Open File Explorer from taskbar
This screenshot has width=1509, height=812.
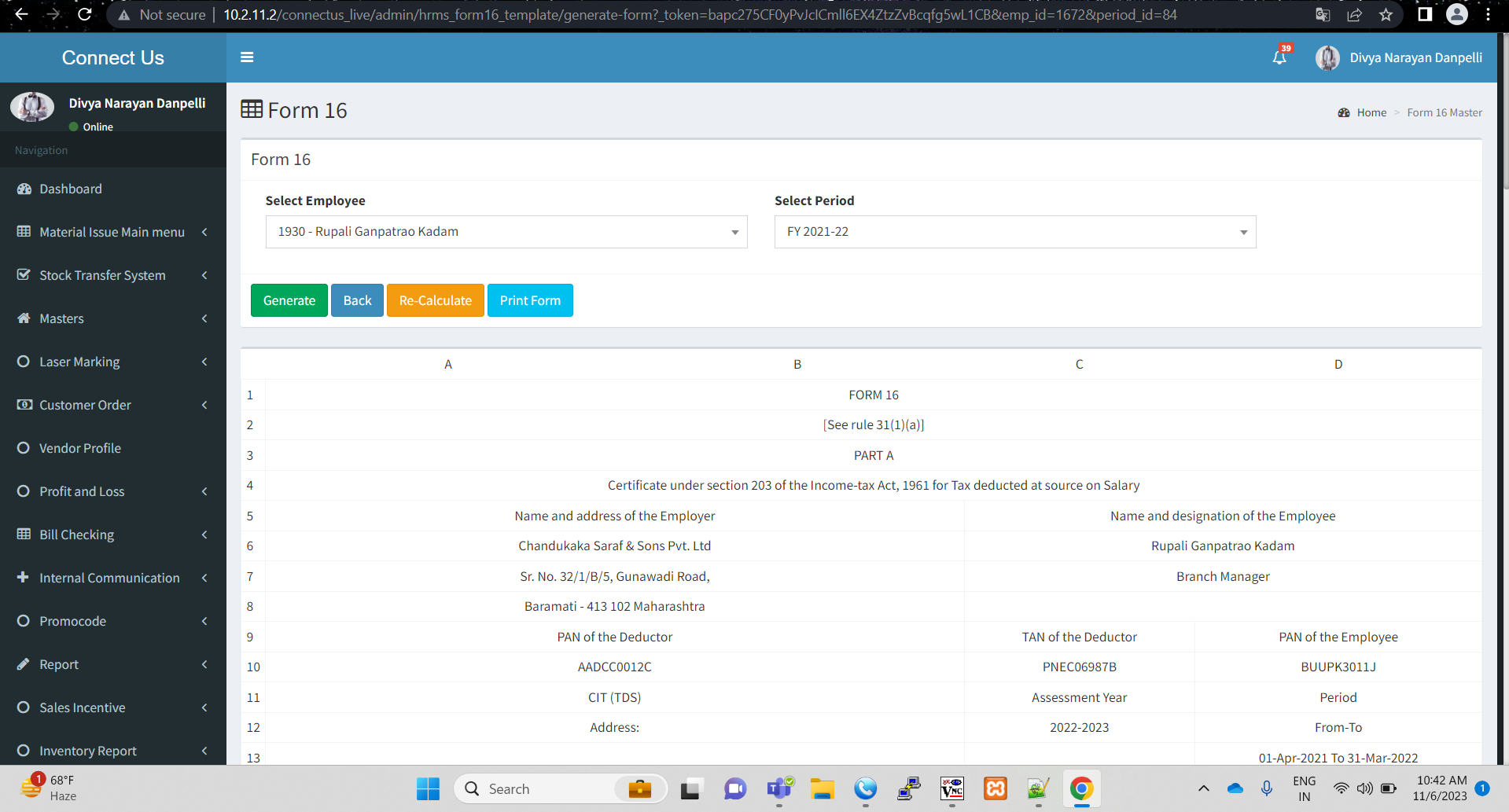823,788
